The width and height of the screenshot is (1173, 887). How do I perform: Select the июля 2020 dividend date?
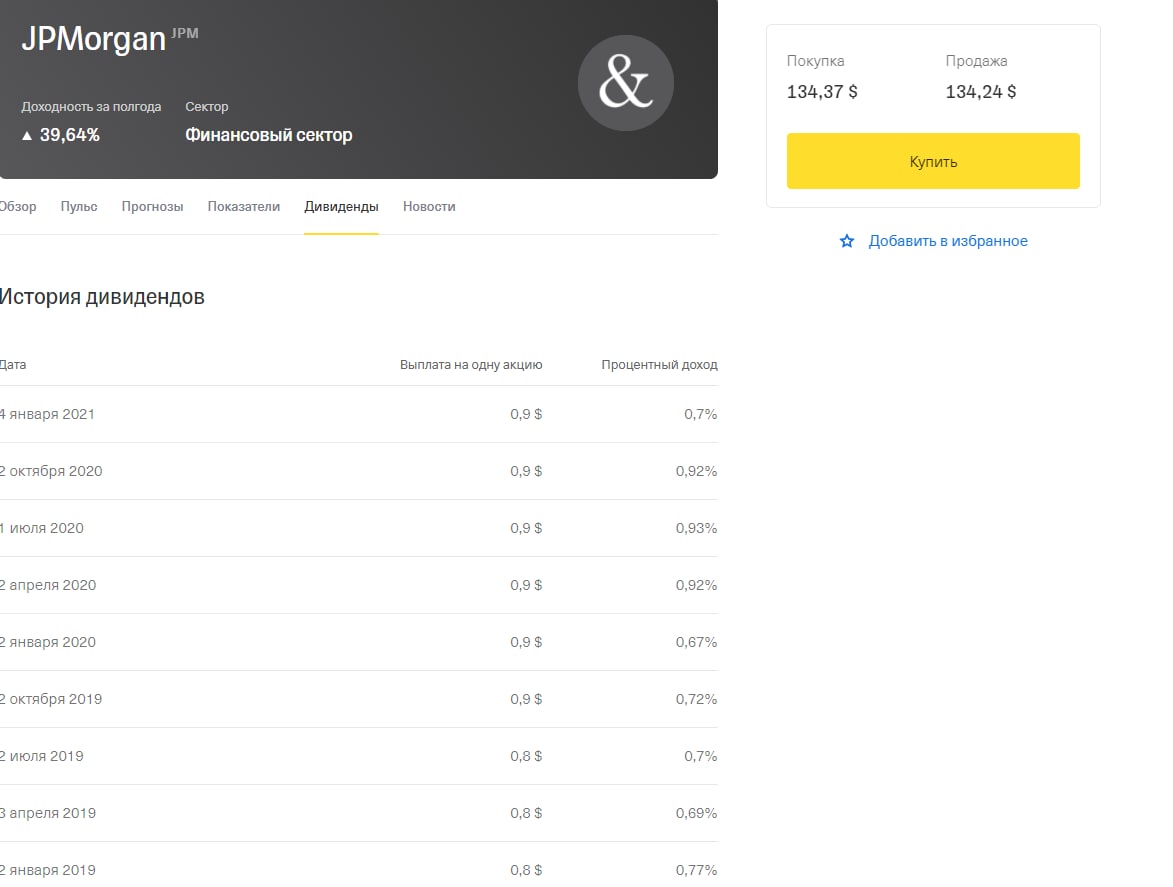tap(42, 528)
